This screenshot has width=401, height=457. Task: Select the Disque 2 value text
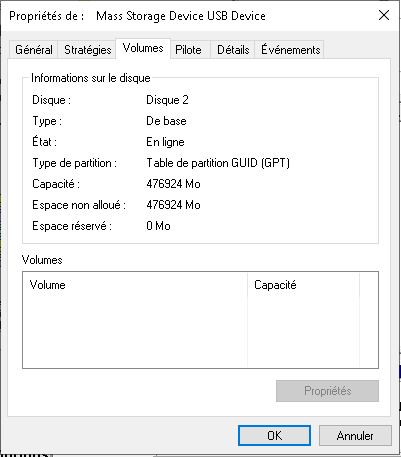pyautogui.click(x=167, y=100)
